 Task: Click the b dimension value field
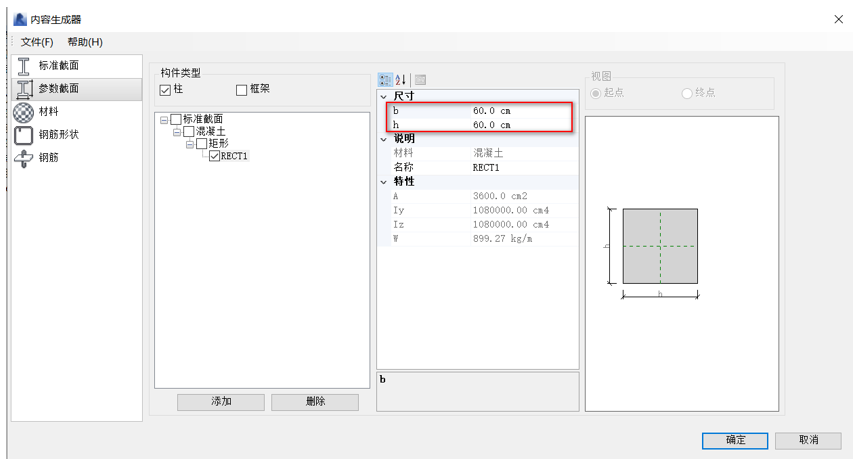point(520,111)
